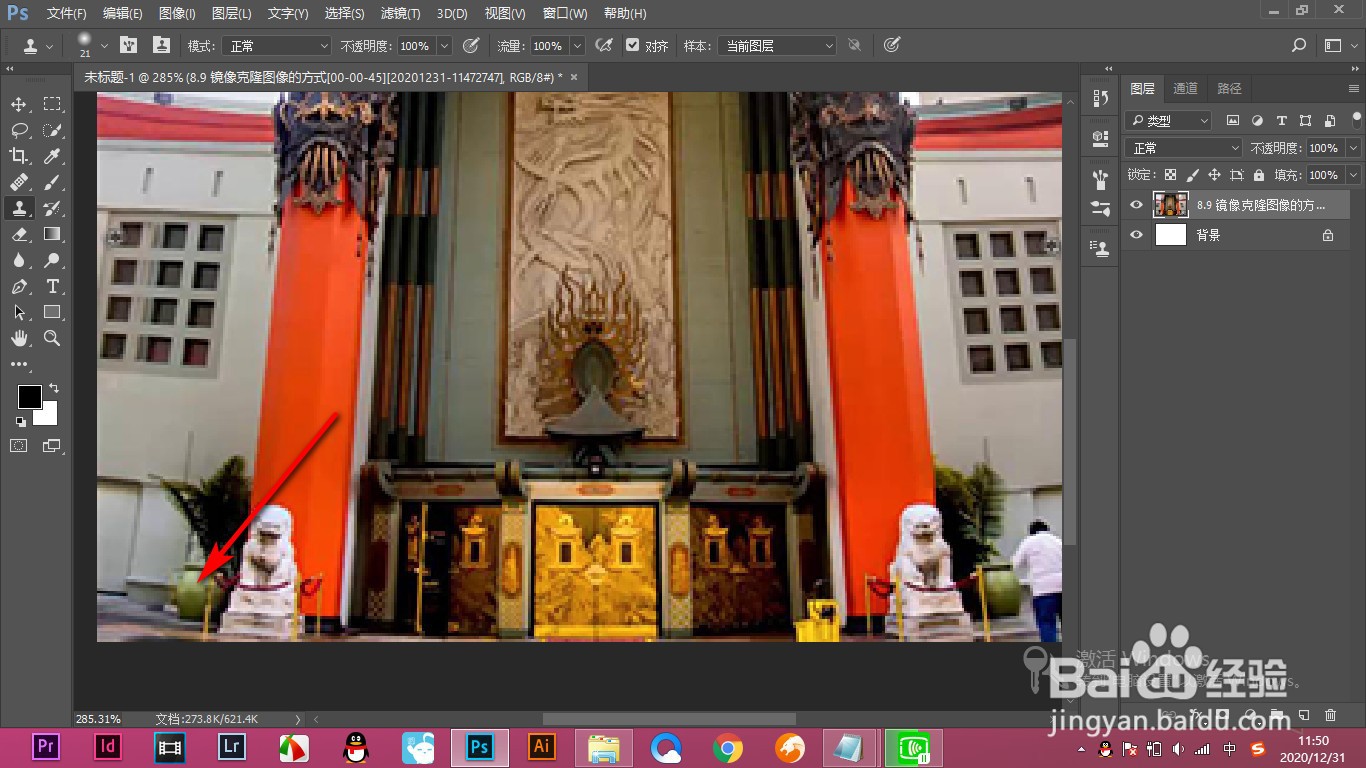Select the Clone Stamp tool
1366x768 pixels.
tap(19, 208)
